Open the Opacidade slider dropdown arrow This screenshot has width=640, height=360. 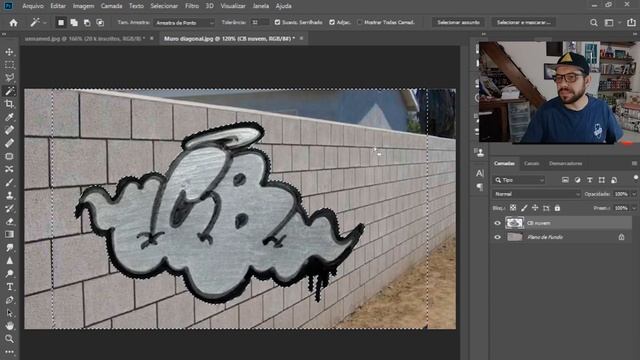click(634, 194)
